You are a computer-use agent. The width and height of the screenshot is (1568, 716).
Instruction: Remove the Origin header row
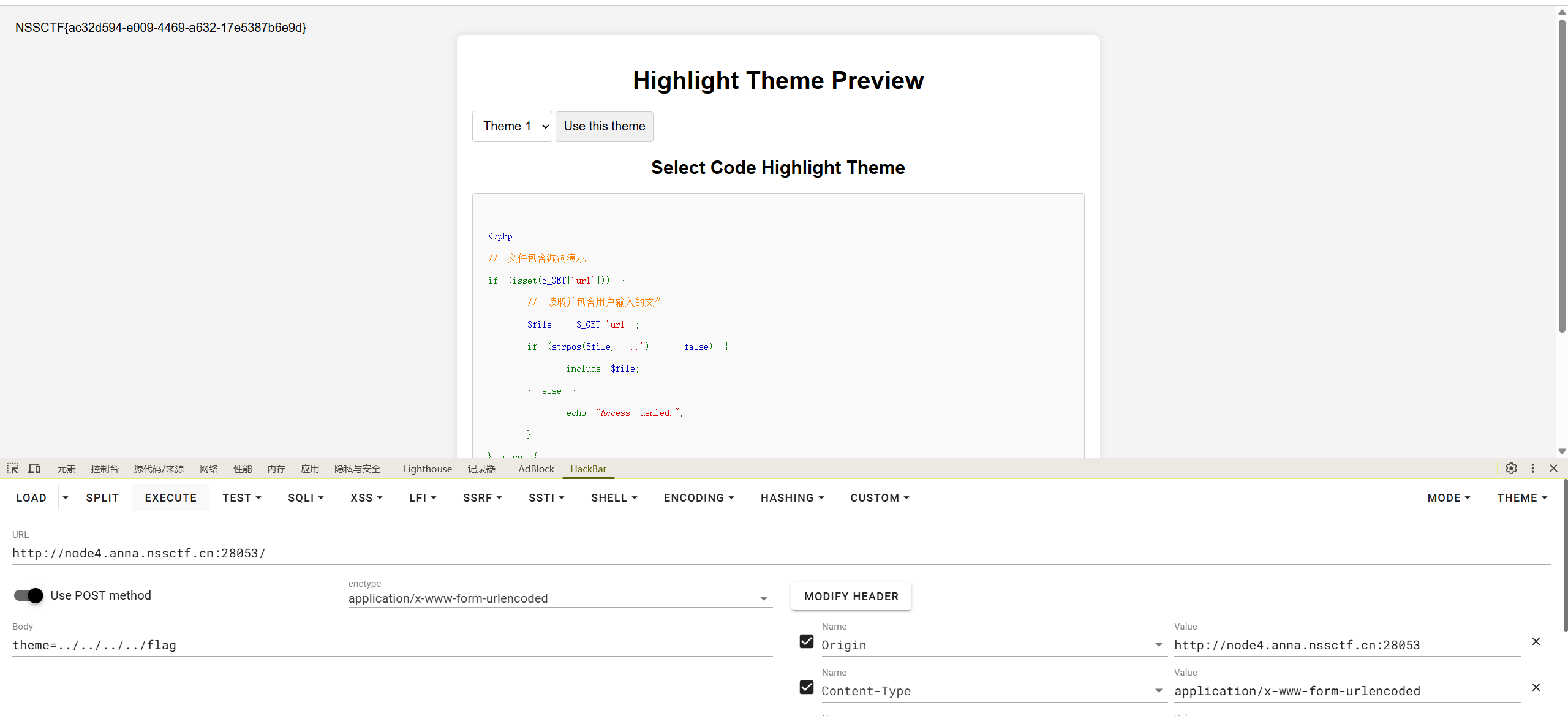tap(1536, 641)
